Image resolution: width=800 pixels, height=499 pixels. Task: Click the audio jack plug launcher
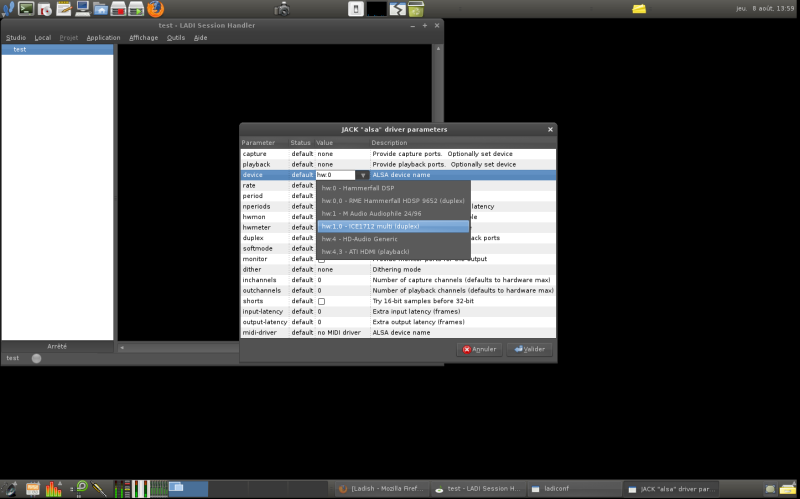pyautogui.click(x=99, y=489)
